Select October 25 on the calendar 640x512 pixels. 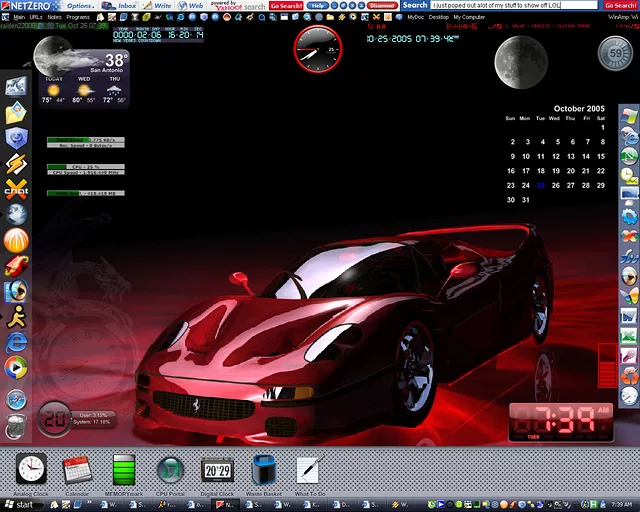coord(541,185)
